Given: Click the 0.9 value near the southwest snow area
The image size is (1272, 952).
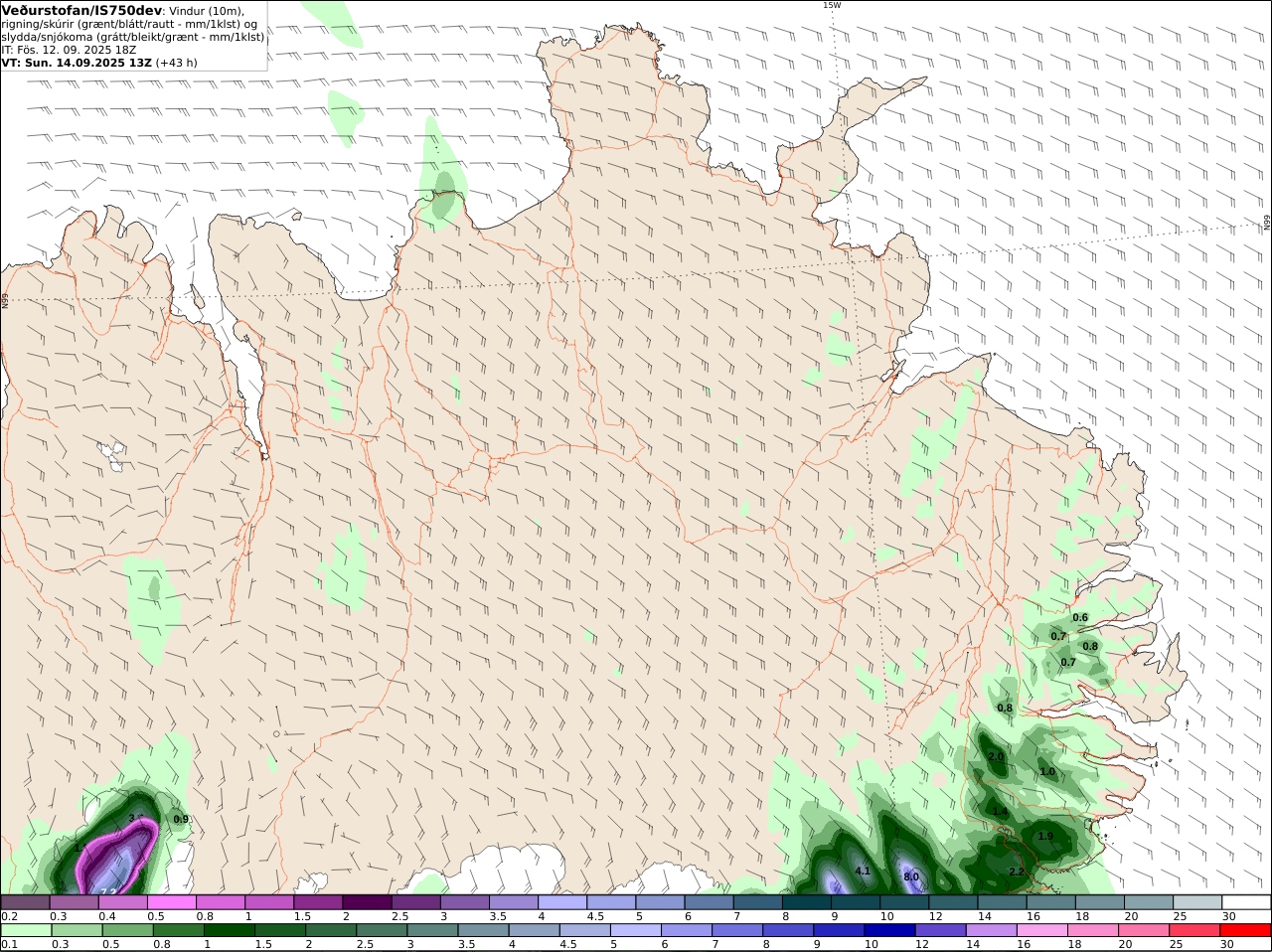Looking at the screenshot, I should pyautogui.click(x=181, y=820).
